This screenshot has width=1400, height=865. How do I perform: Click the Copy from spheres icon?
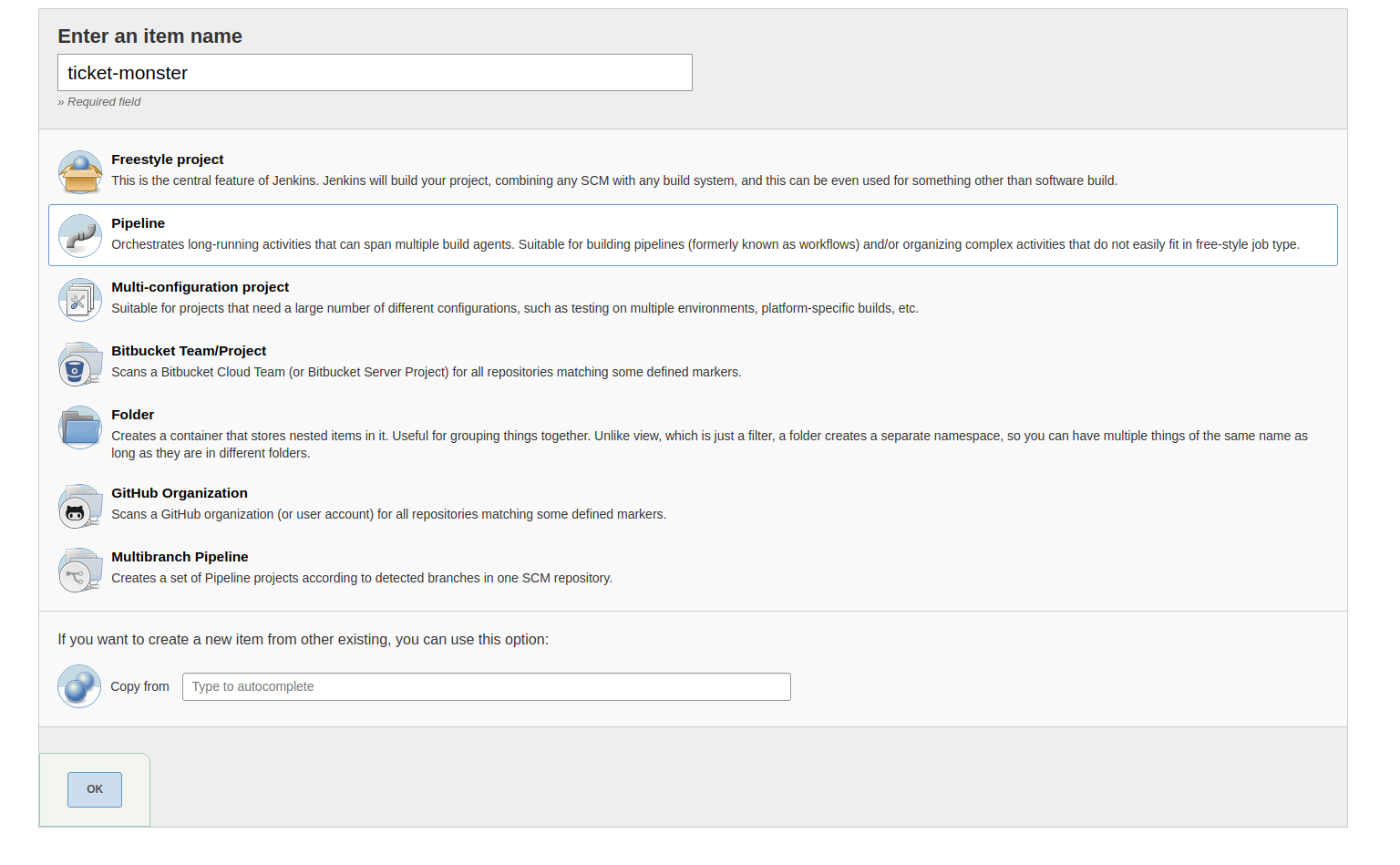79,686
